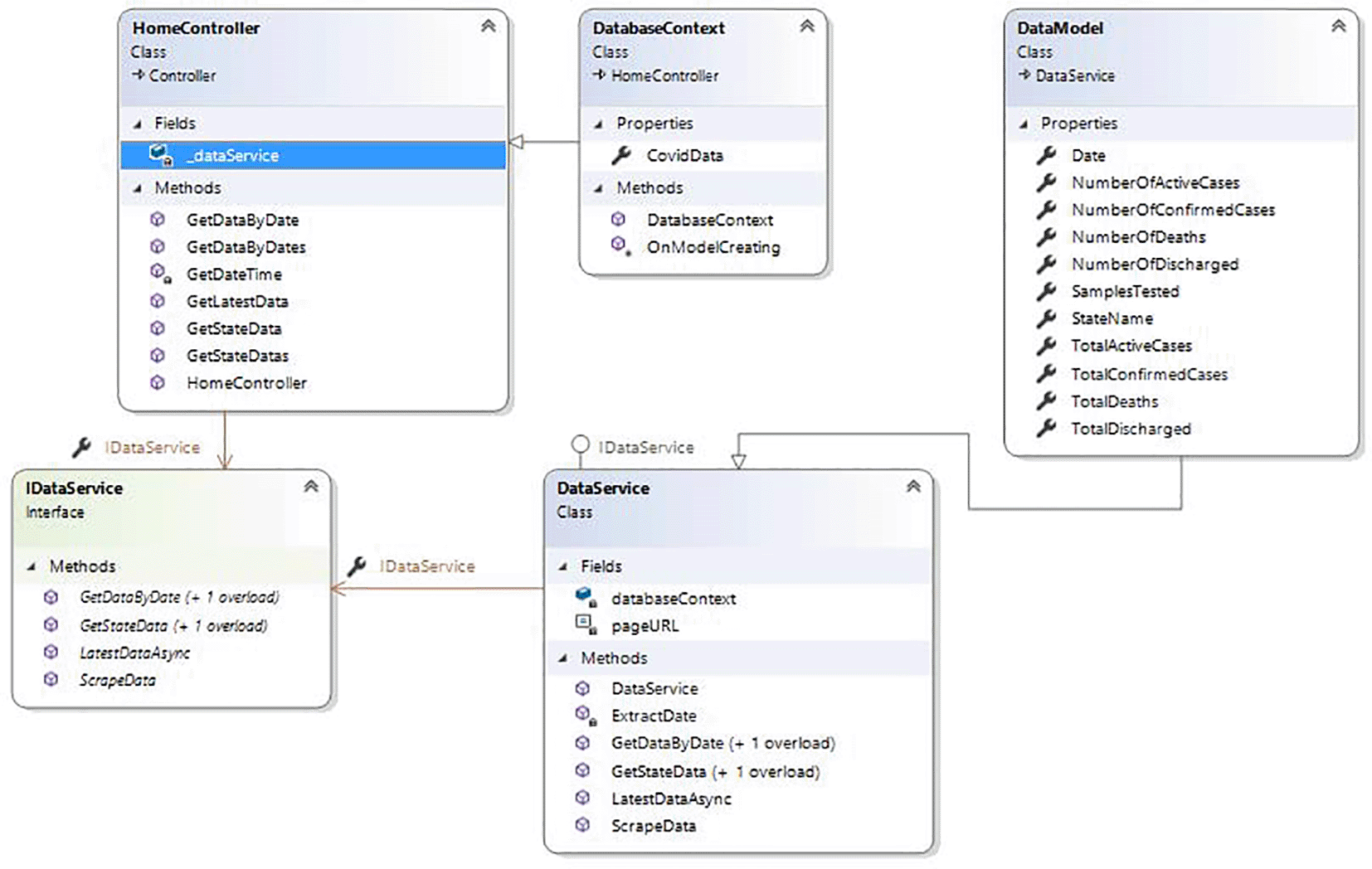Collapse the DataService class box chevron
The height and width of the screenshot is (869, 1372).
point(913,486)
